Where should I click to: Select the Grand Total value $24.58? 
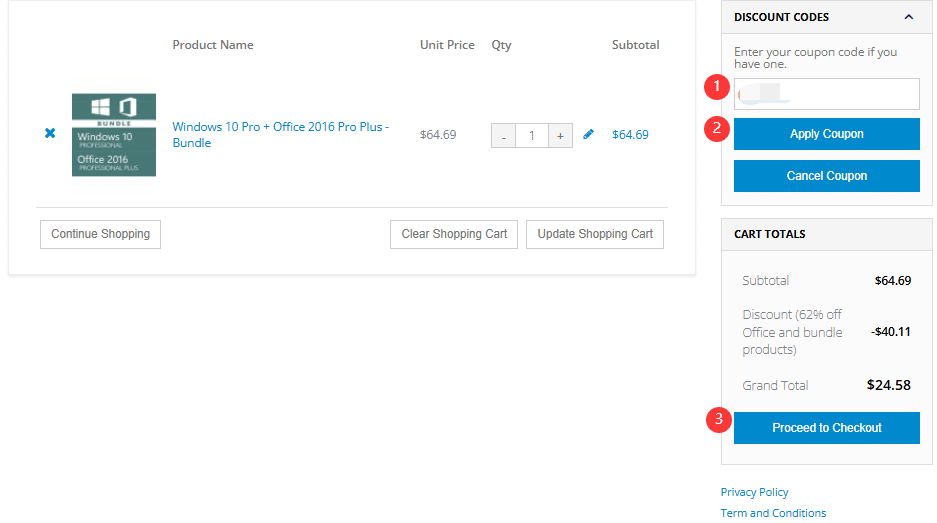889,385
